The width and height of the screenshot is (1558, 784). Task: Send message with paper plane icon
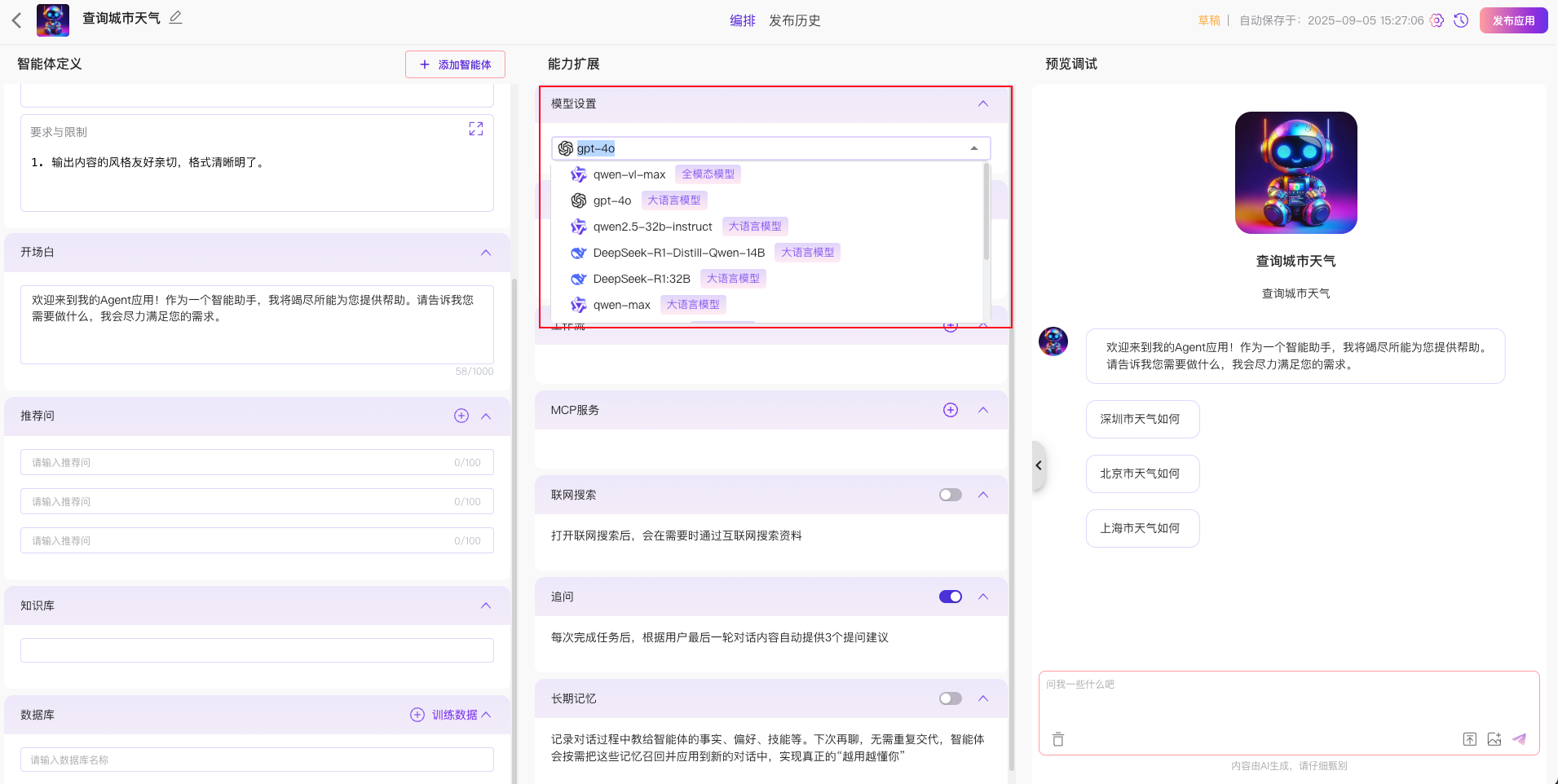[1519, 739]
